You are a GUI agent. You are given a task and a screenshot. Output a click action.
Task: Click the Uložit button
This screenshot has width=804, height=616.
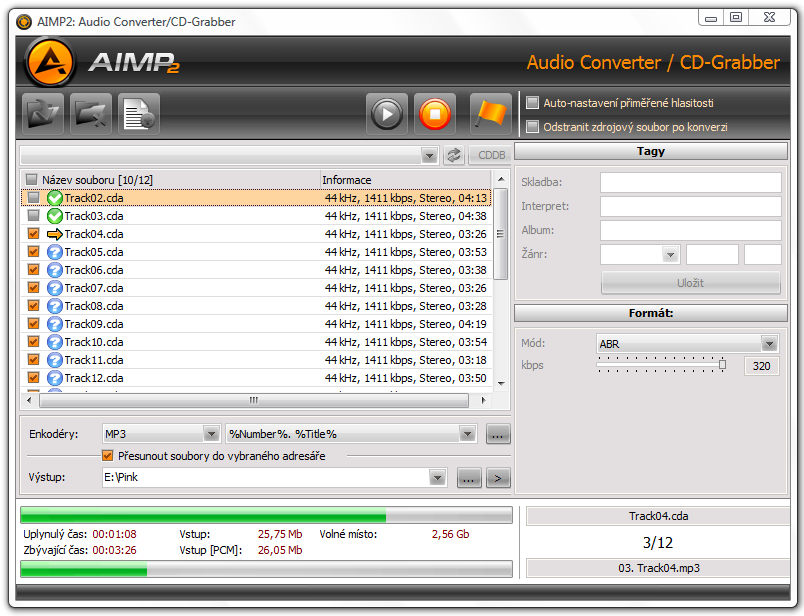pos(691,283)
